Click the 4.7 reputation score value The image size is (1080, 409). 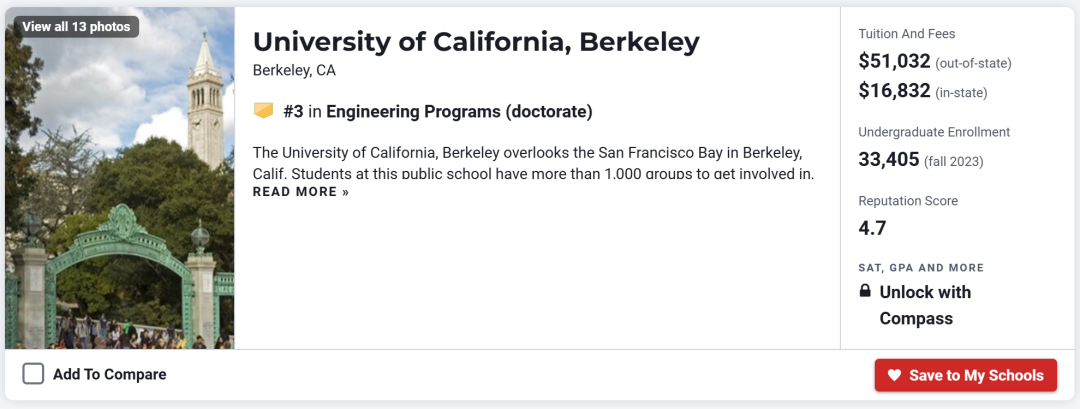tap(872, 228)
